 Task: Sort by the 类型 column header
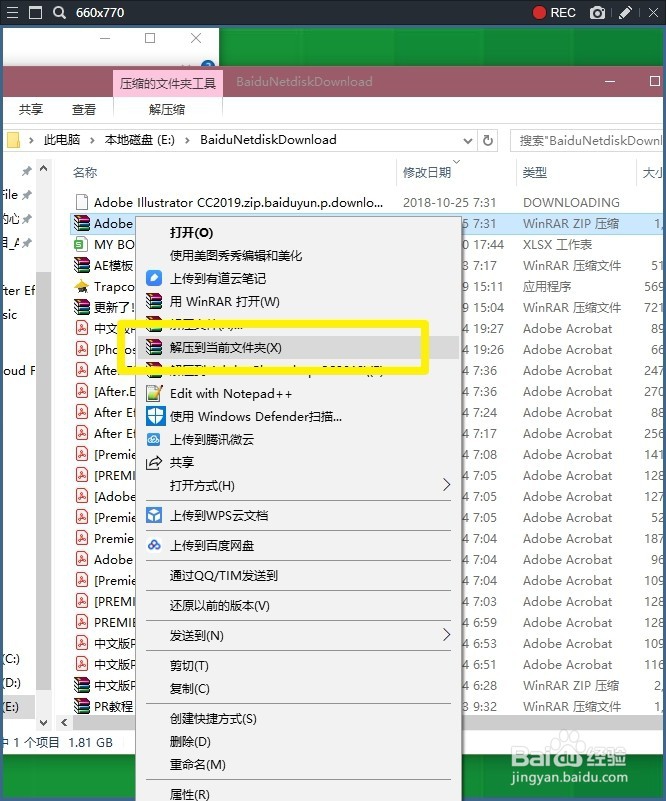(534, 172)
